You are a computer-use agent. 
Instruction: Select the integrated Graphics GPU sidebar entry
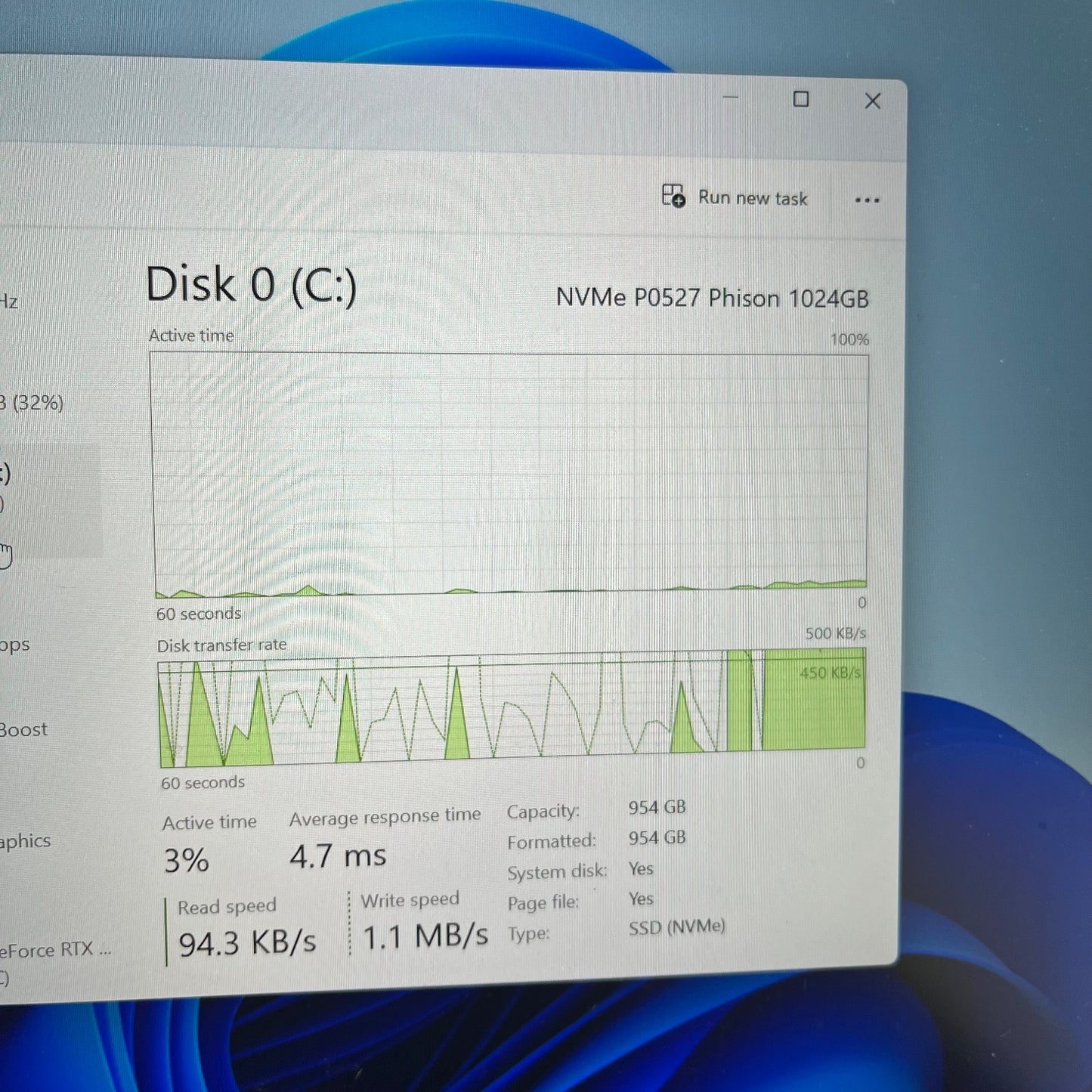point(25,841)
